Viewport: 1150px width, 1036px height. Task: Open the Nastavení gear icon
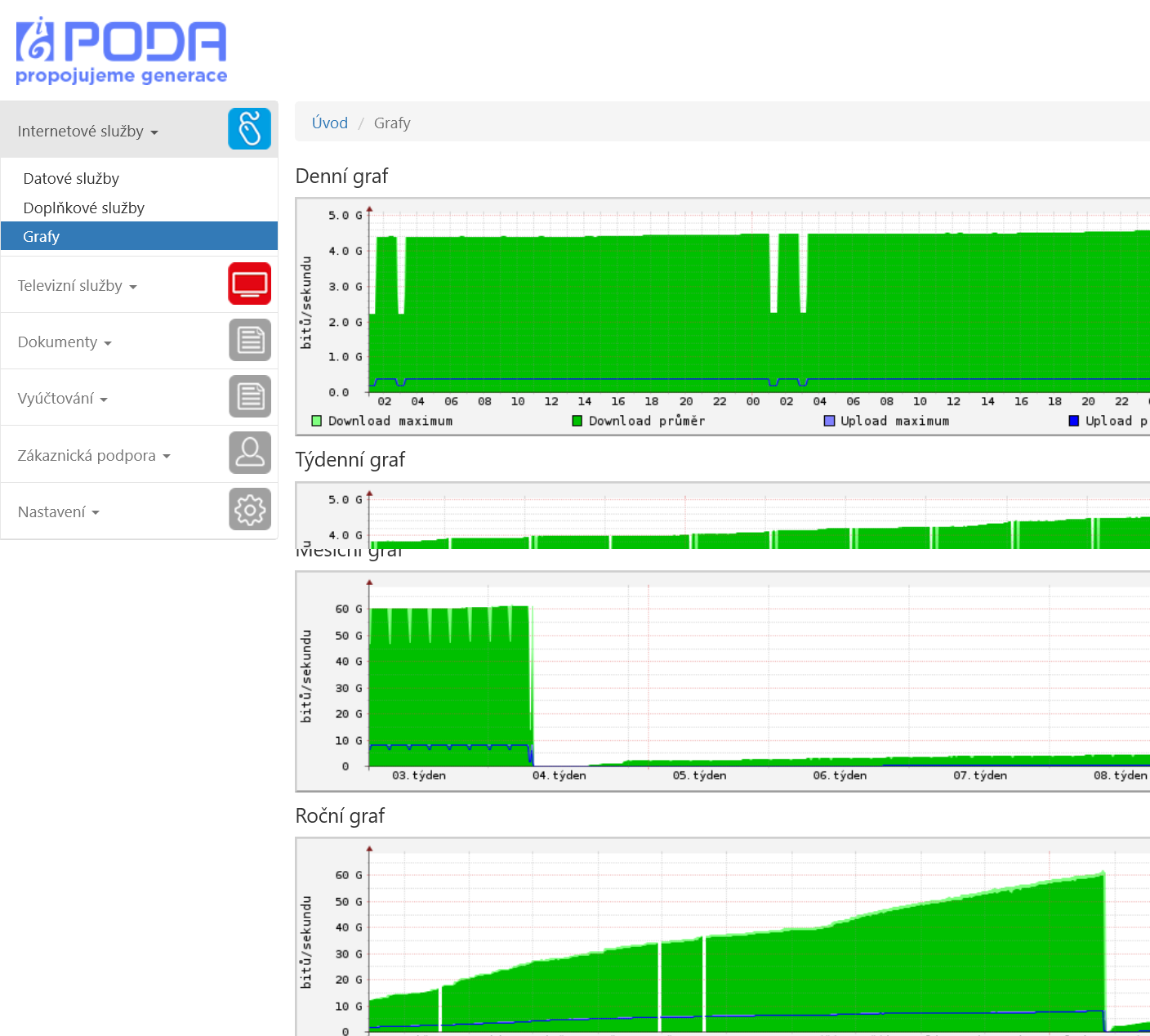[x=249, y=510]
